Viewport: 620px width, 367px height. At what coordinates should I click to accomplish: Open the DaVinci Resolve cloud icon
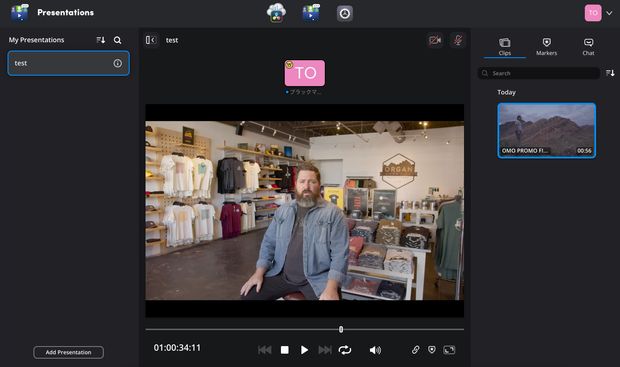tap(276, 13)
